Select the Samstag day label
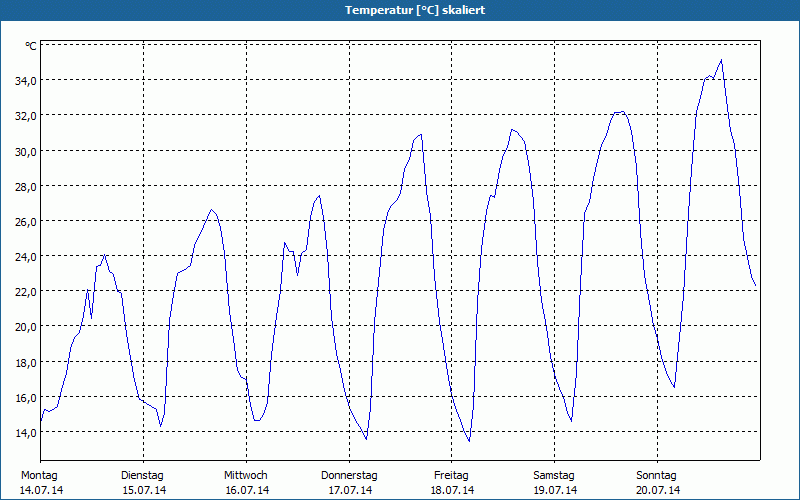The image size is (800, 500). click(x=554, y=476)
